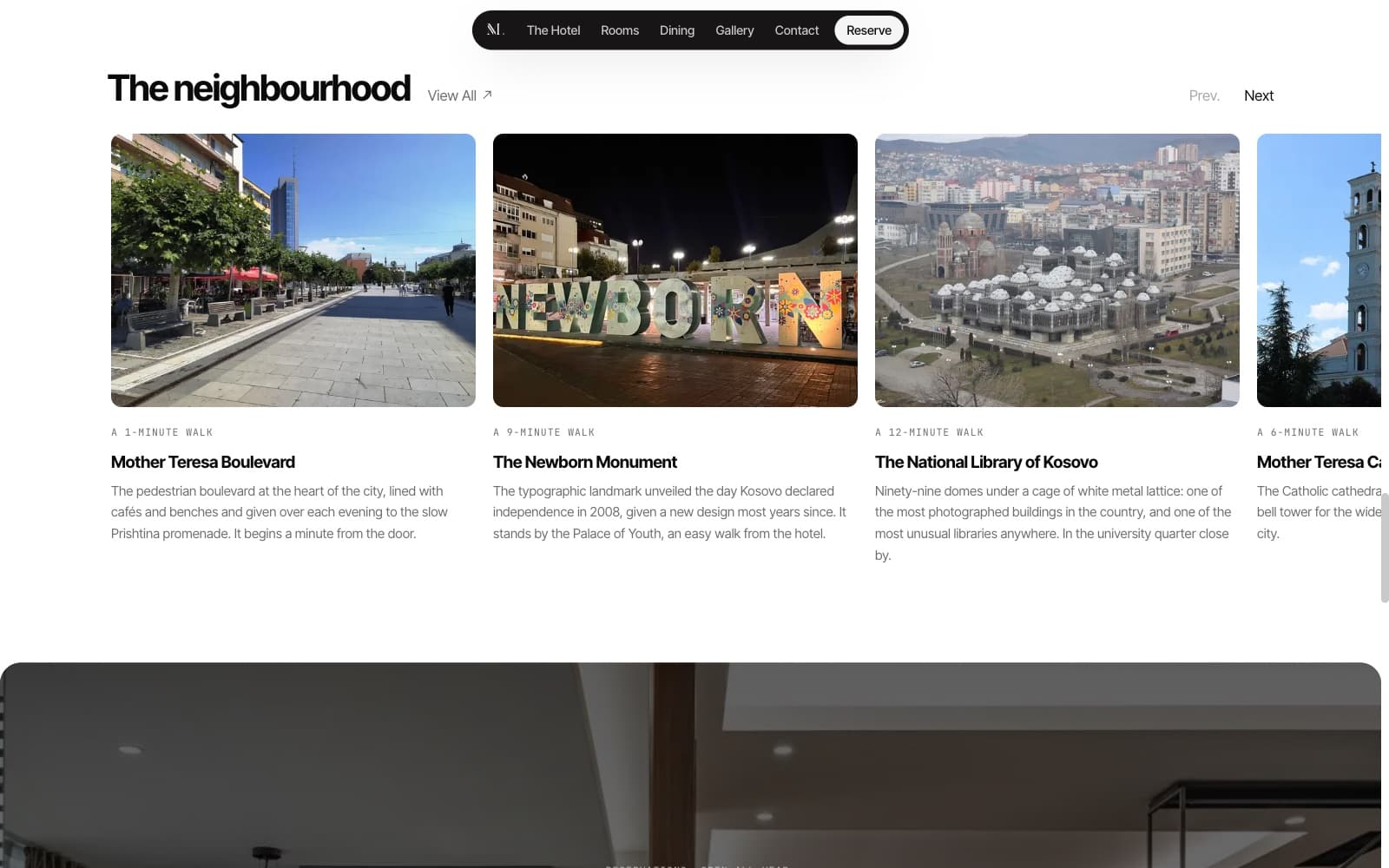This screenshot has height=868, width=1389.
Task: Open the Dining menu item
Action: (677, 30)
